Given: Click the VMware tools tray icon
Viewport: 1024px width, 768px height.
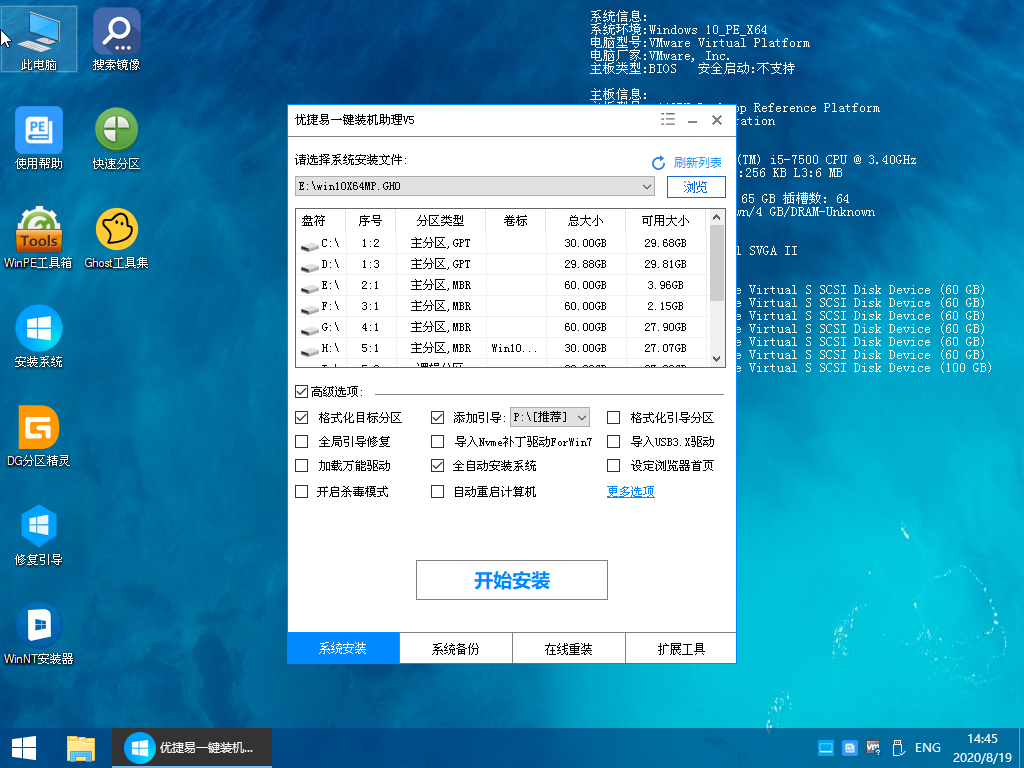Looking at the screenshot, I should [873, 748].
